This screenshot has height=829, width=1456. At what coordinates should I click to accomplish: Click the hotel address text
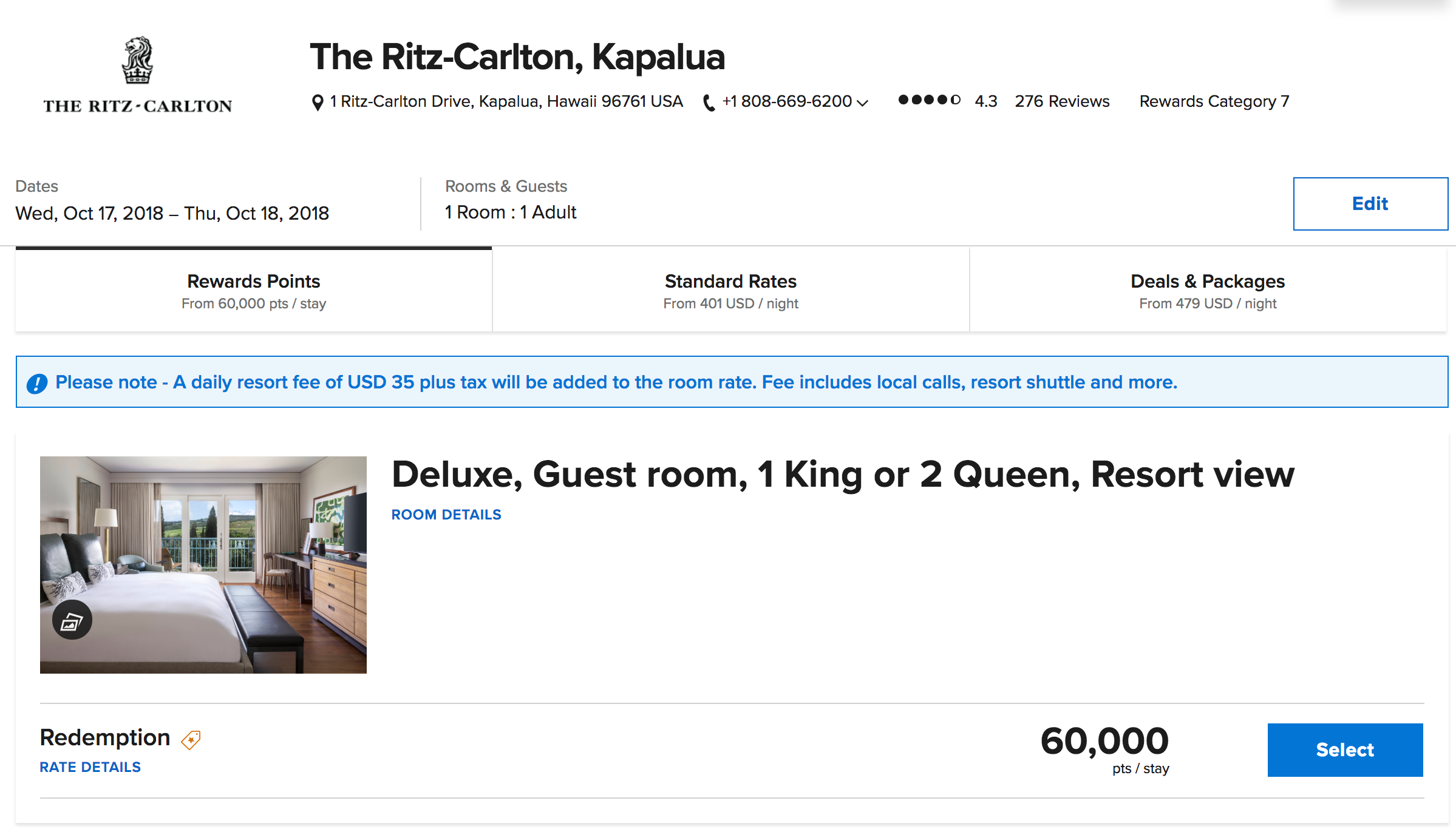[x=506, y=101]
